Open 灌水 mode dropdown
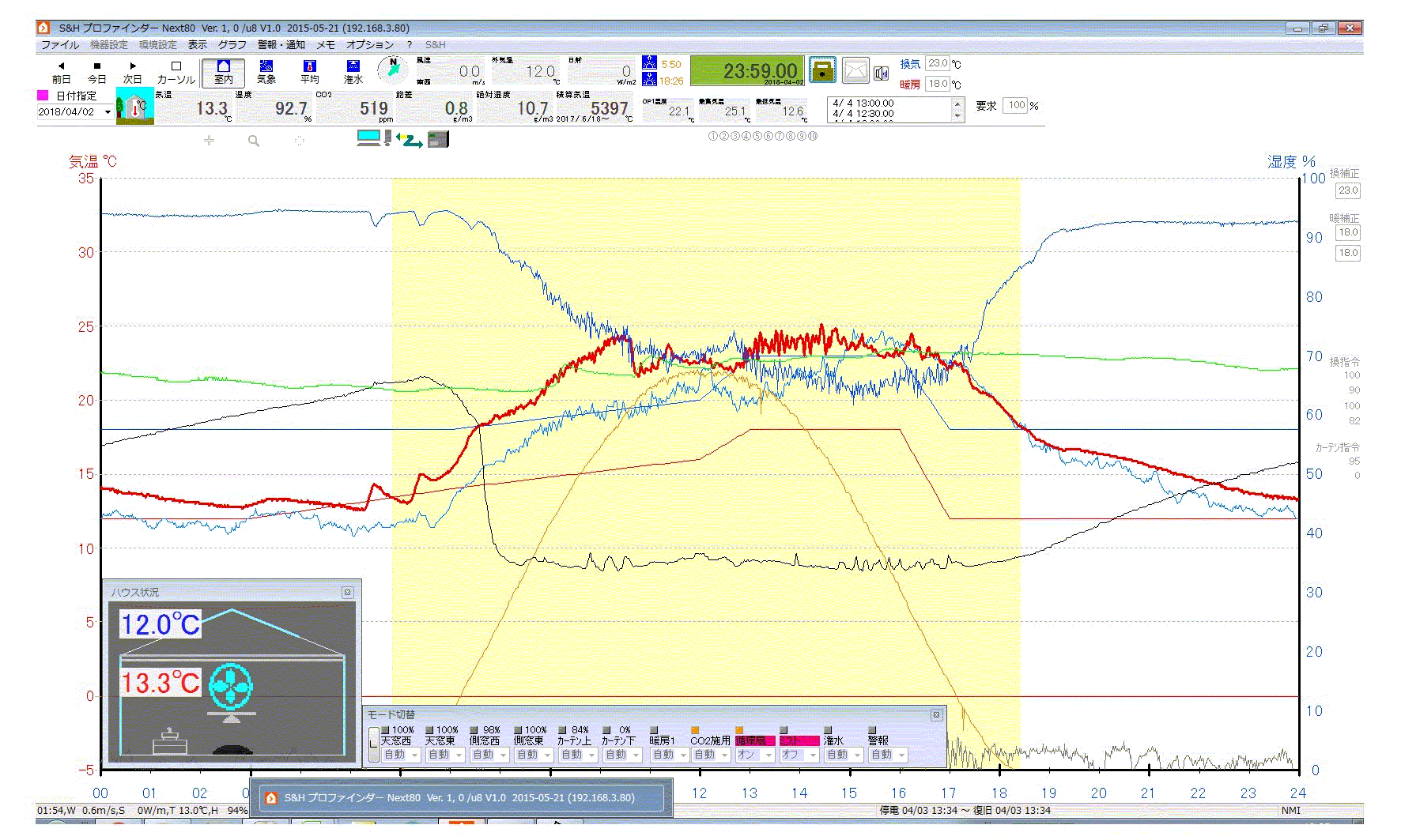This screenshot has width=1401, height=840. pyautogui.click(x=844, y=755)
